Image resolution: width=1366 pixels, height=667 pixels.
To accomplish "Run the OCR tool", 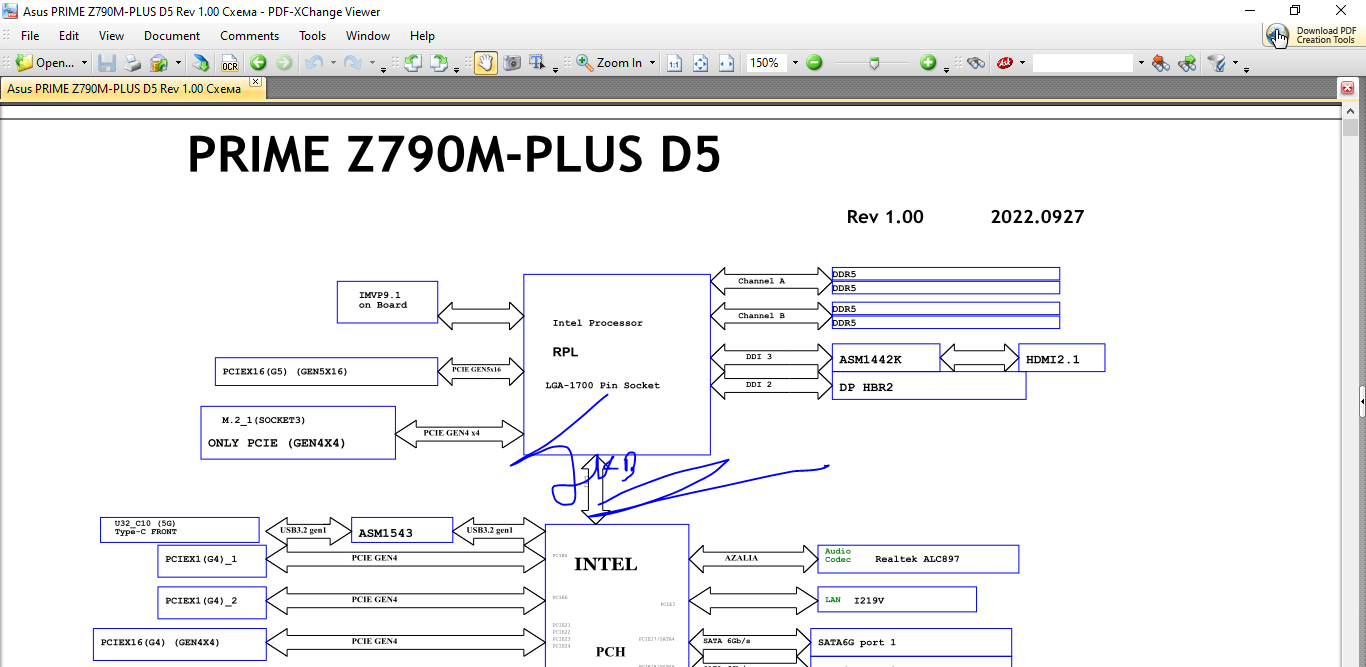I will tap(230, 63).
